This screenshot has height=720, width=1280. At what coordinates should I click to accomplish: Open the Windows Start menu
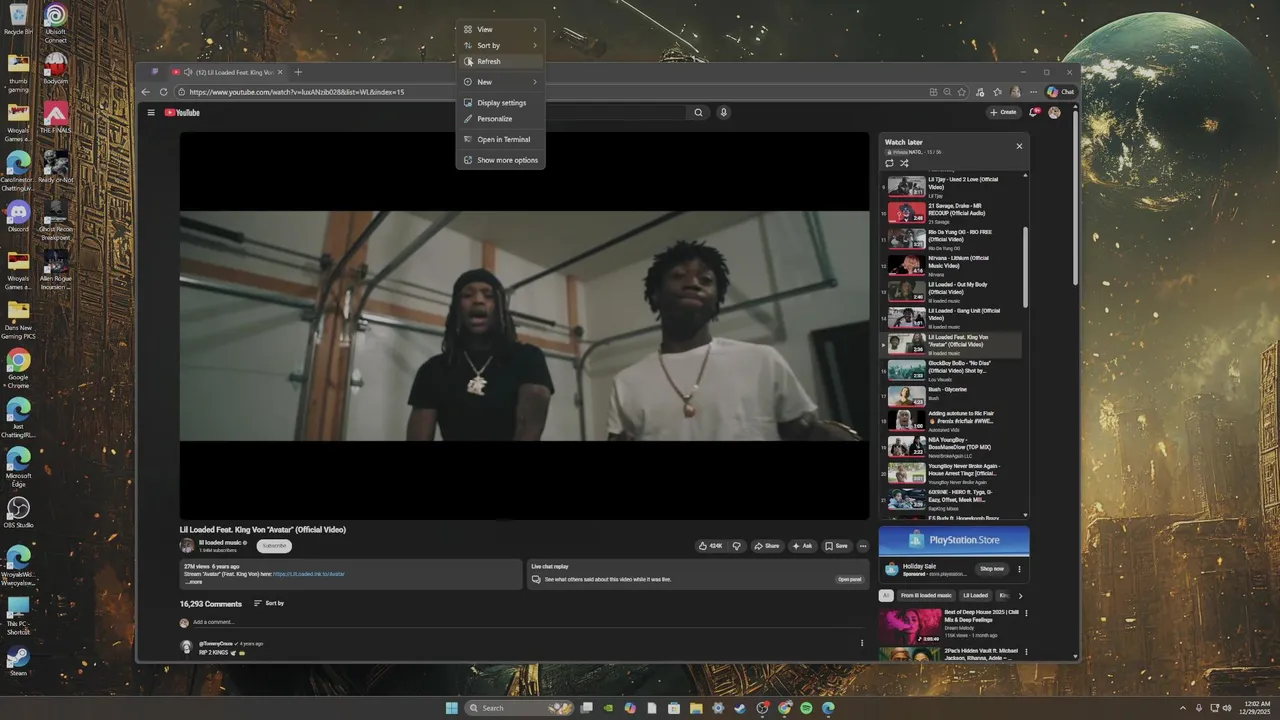click(451, 708)
